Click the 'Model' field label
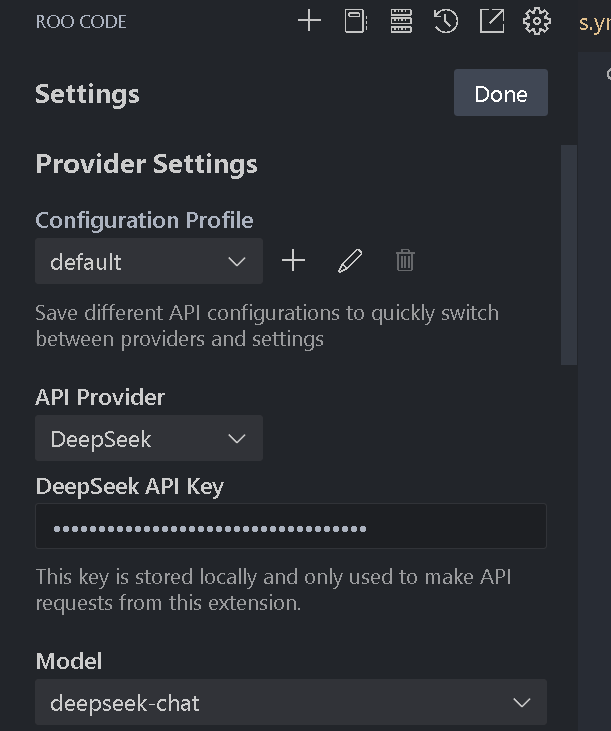This screenshot has width=611, height=731. 69,661
